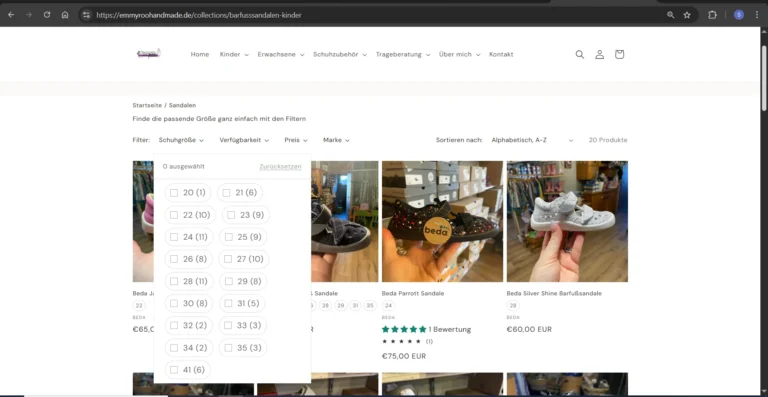Viewport: 768px width, 397px height.
Task: Open the account login icon
Action: (x=600, y=54)
